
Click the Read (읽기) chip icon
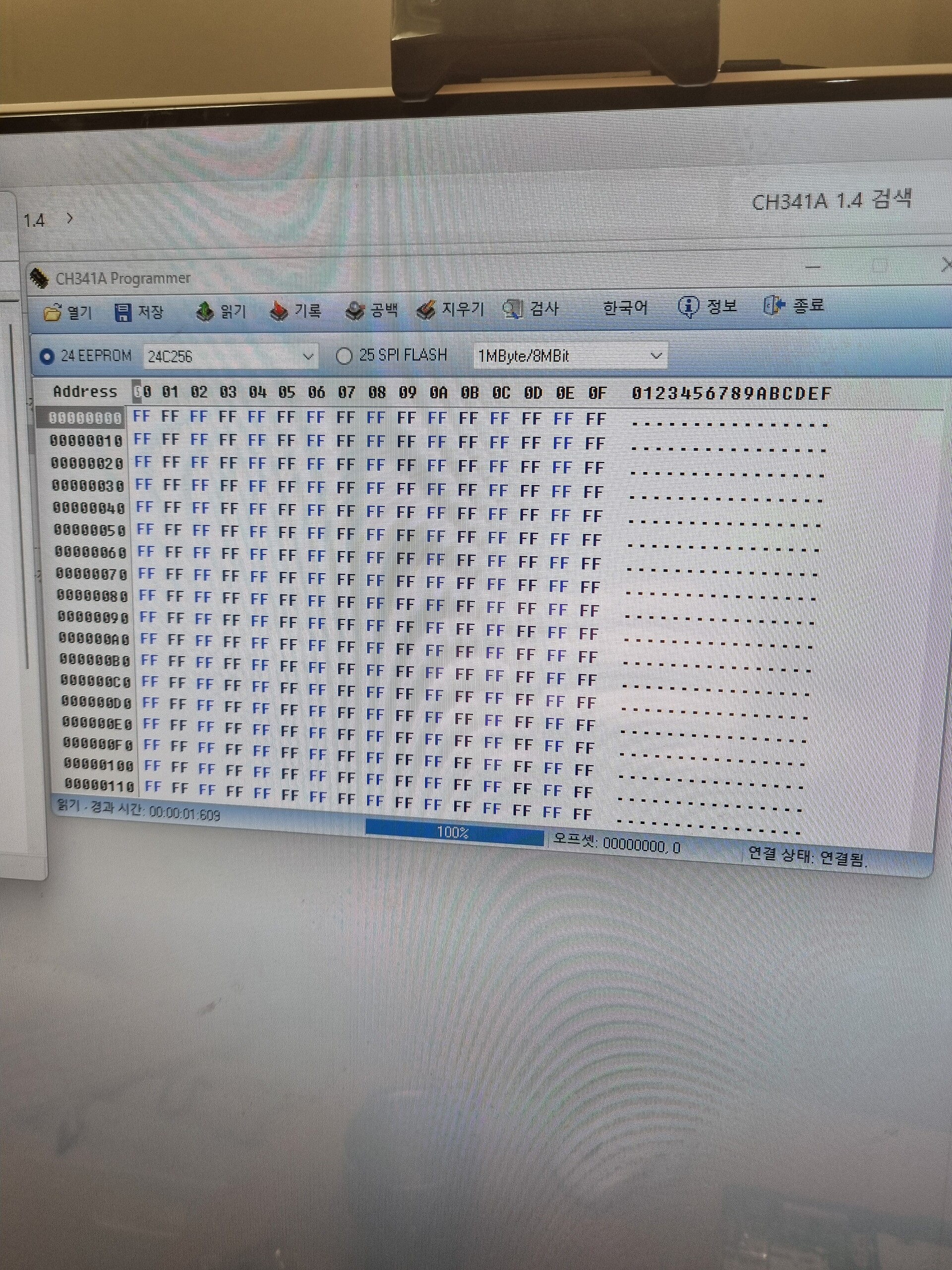[204, 312]
